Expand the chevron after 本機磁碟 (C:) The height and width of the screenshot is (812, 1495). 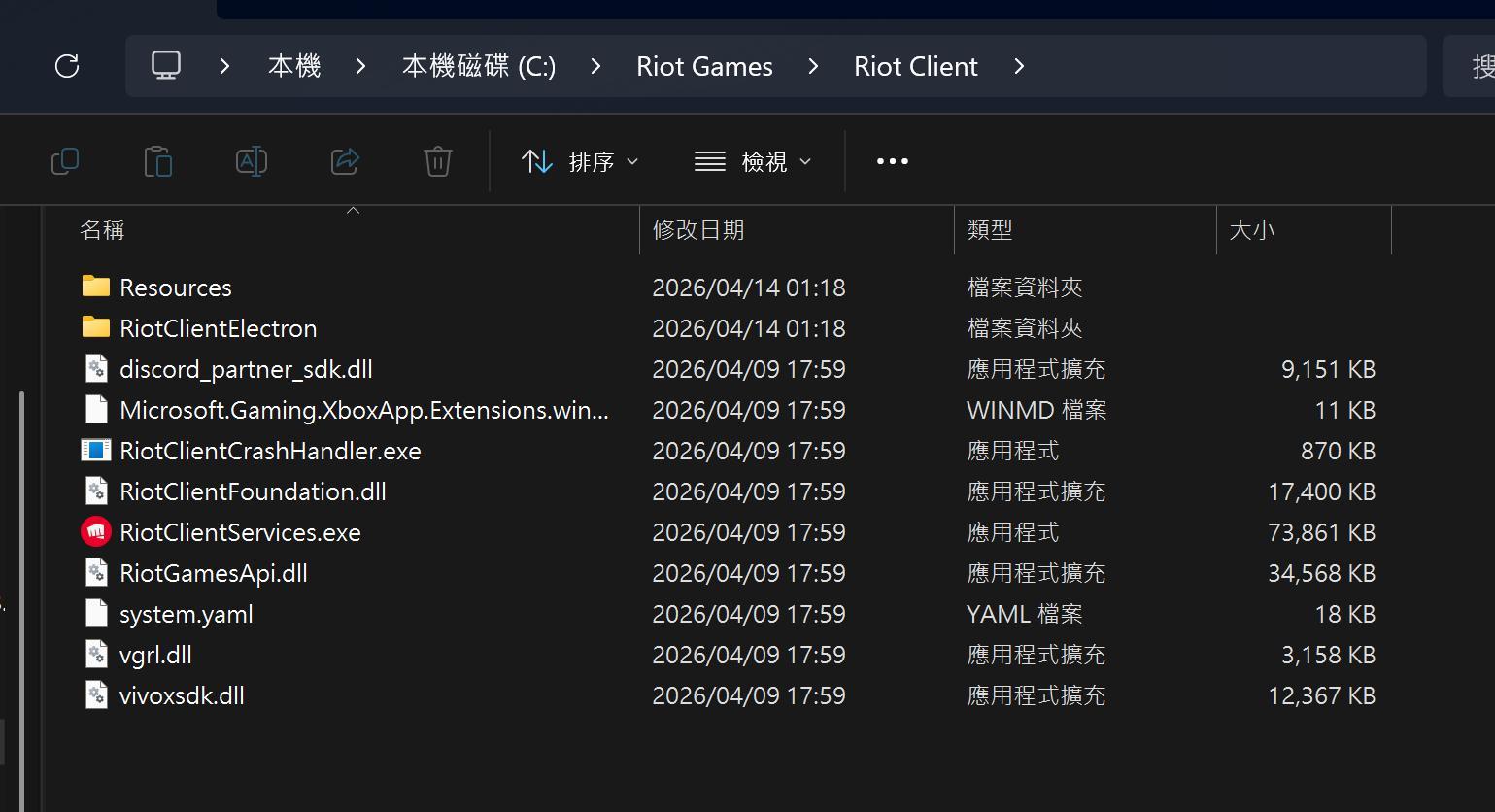(x=595, y=66)
